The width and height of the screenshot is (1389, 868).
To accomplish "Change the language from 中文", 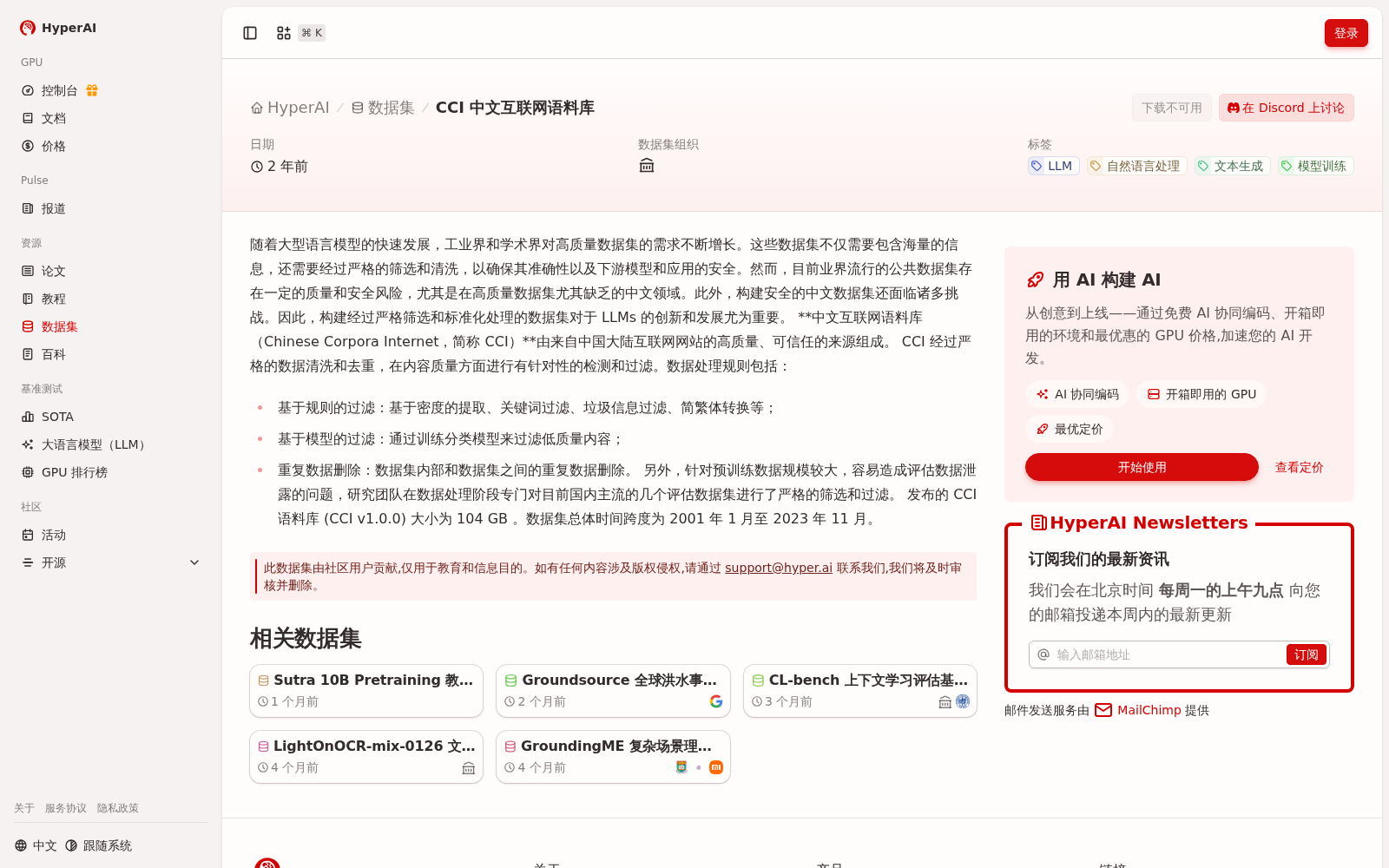I will [x=36, y=845].
